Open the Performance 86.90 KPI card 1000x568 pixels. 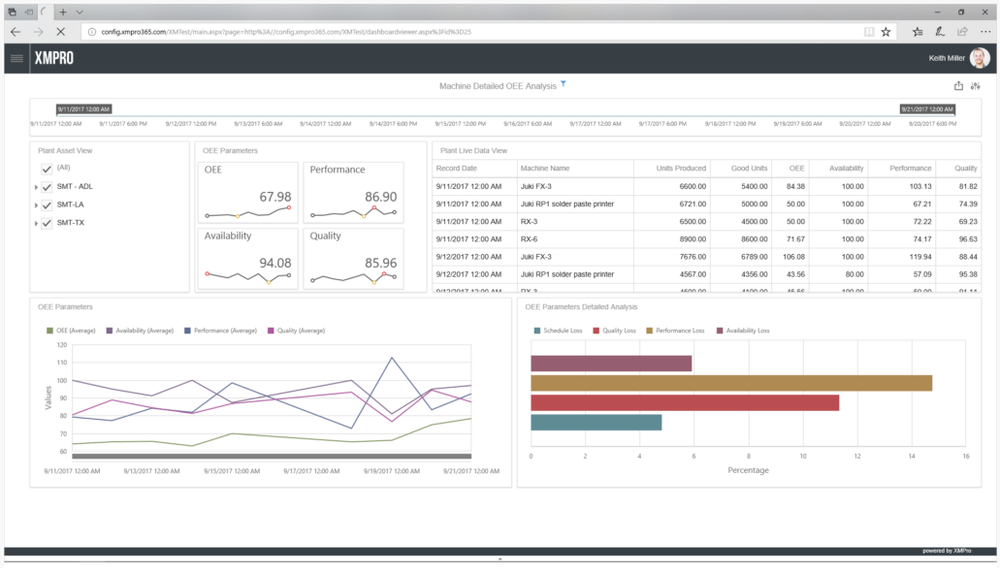click(353, 193)
